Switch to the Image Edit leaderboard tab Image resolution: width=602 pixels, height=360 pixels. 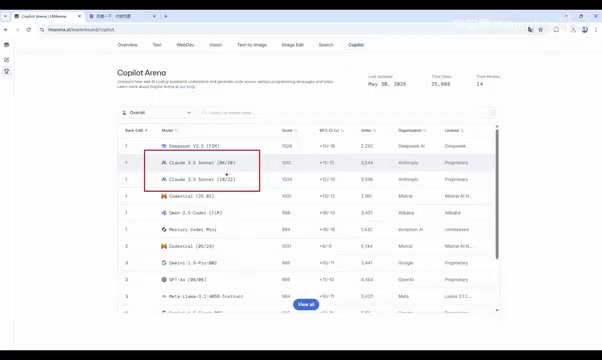click(293, 45)
